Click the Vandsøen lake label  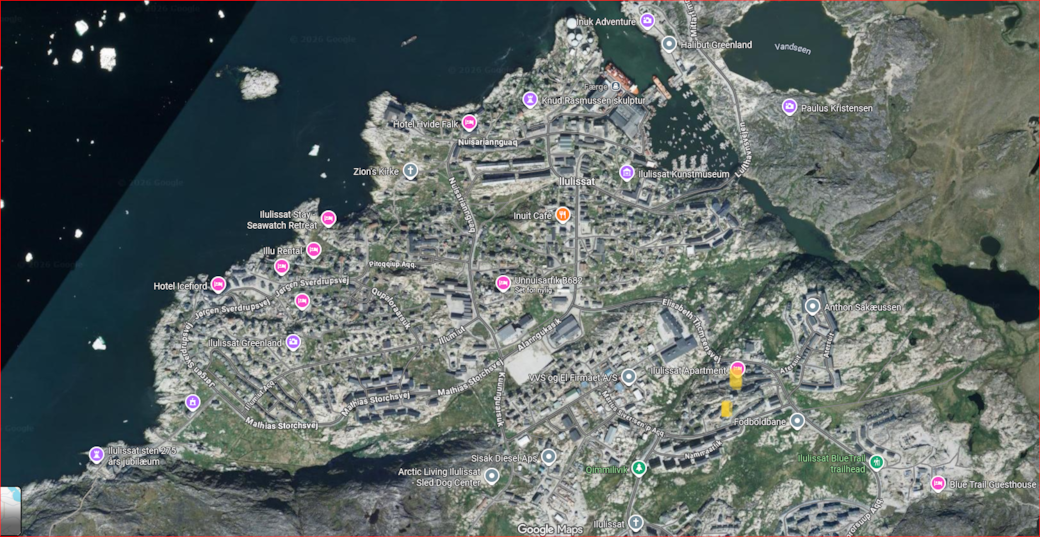(792, 48)
